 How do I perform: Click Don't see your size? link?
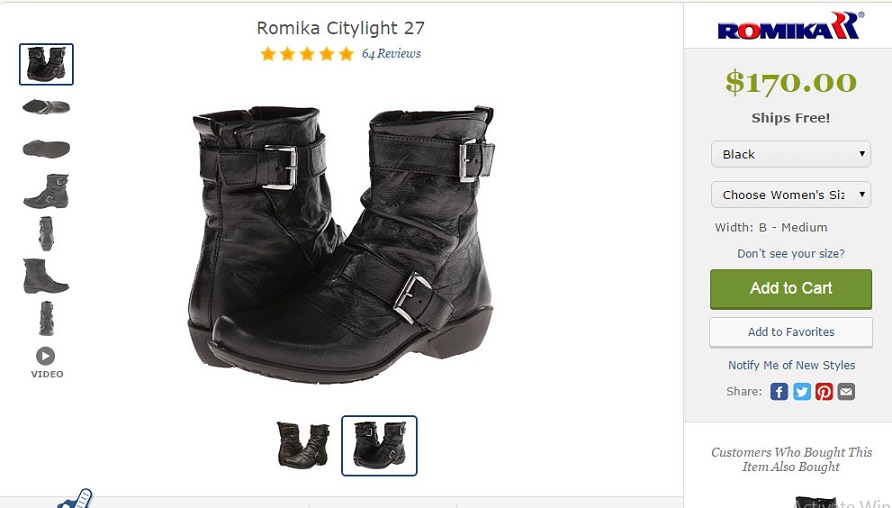(x=790, y=254)
